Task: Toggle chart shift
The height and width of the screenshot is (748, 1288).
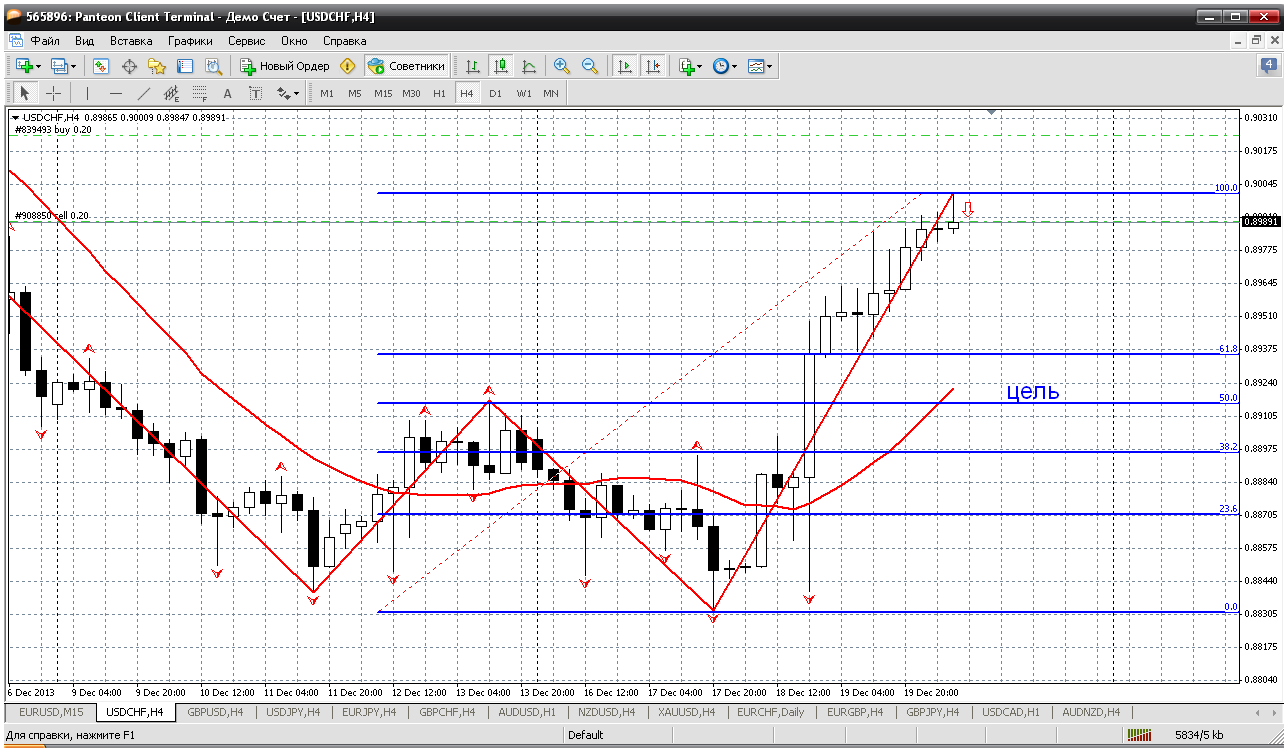Action: click(653, 66)
